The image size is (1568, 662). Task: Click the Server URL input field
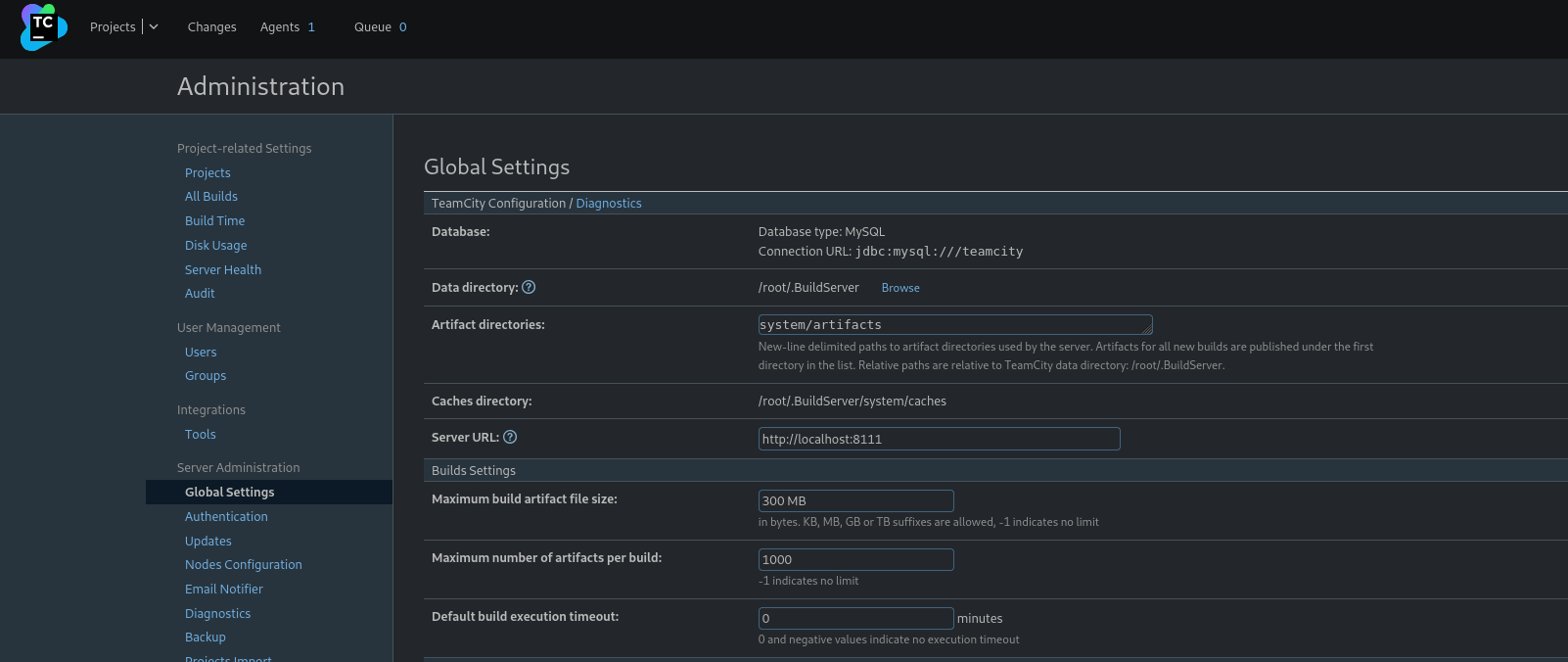pos(940,439)
